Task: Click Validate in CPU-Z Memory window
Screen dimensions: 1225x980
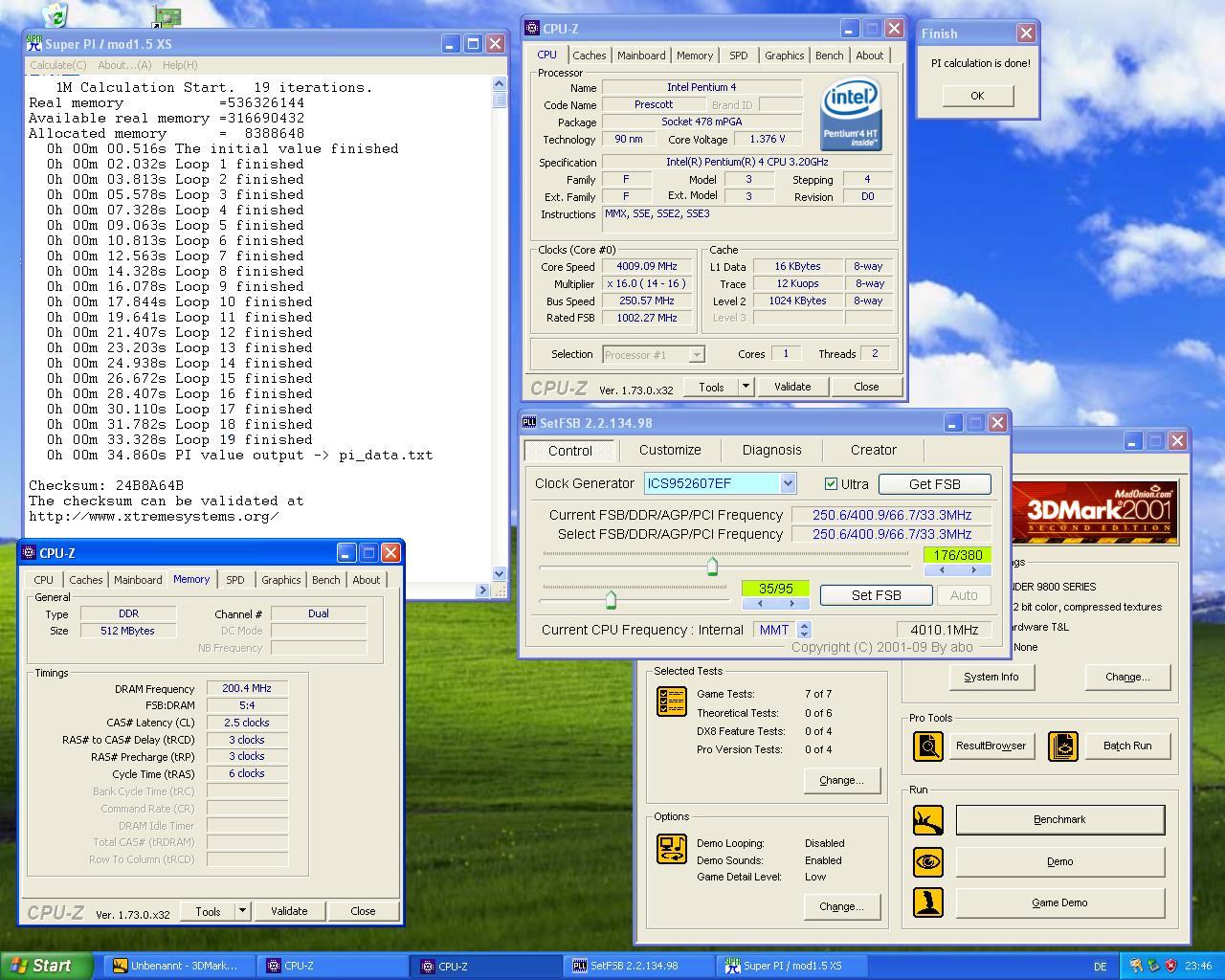Action: pos(289,911)
